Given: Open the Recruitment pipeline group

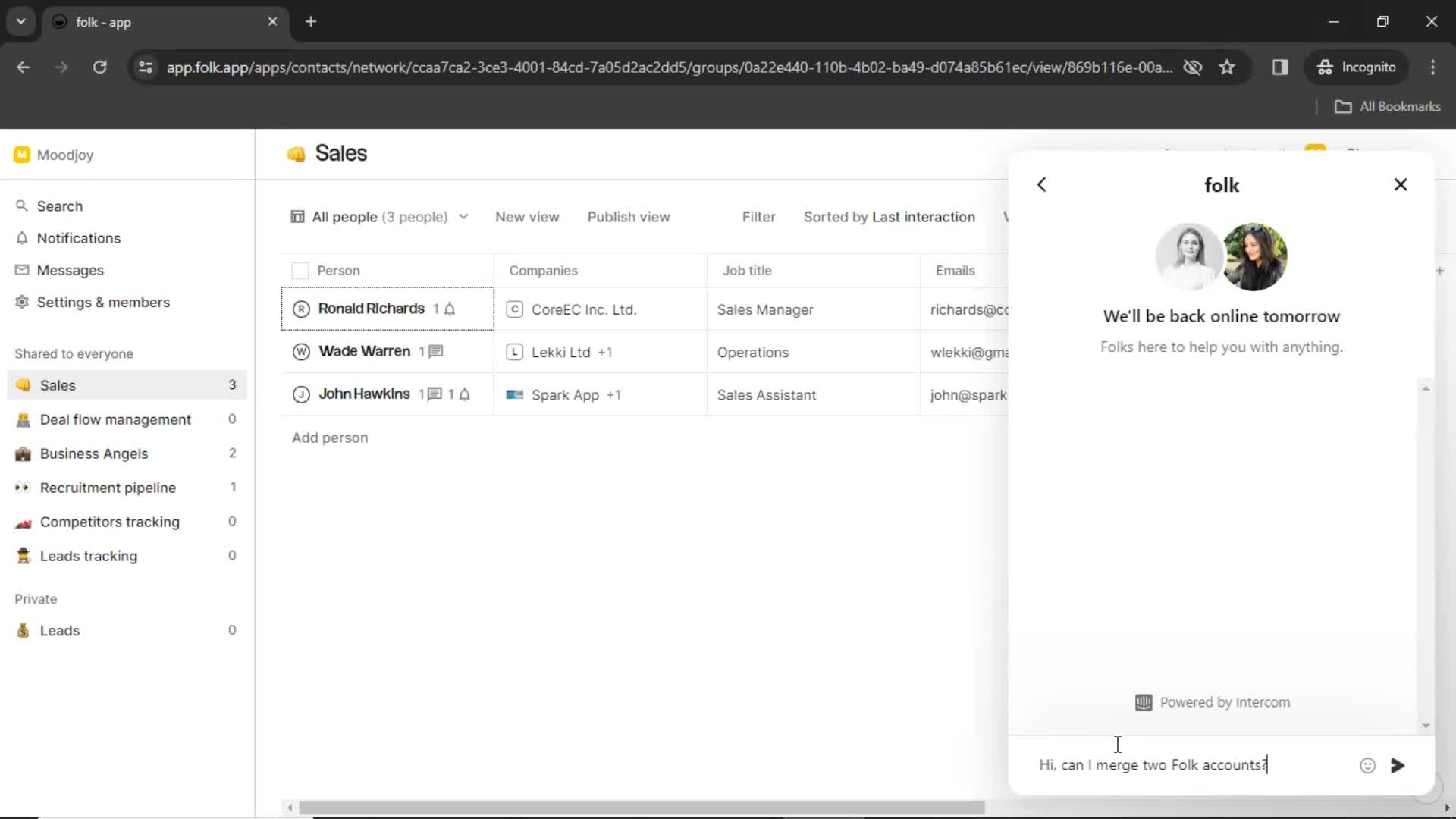Looking at the screenshot, I should tap(127, 488).
